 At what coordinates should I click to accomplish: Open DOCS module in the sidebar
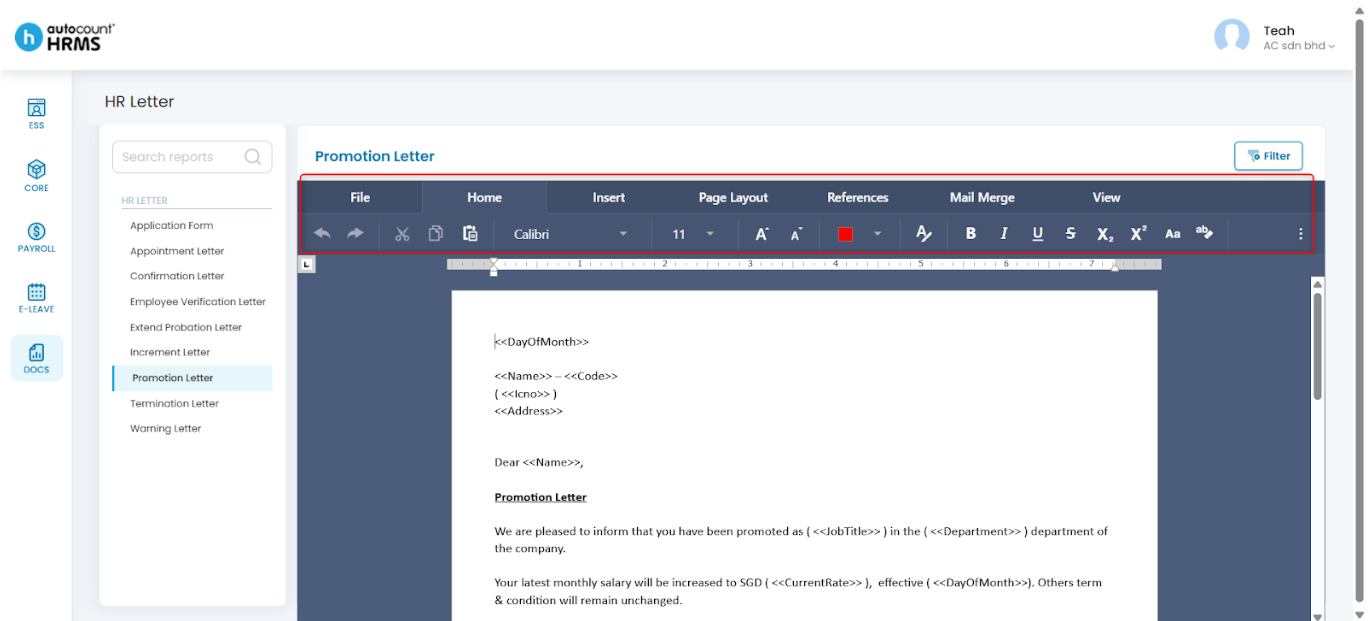(x=37, y=358)
